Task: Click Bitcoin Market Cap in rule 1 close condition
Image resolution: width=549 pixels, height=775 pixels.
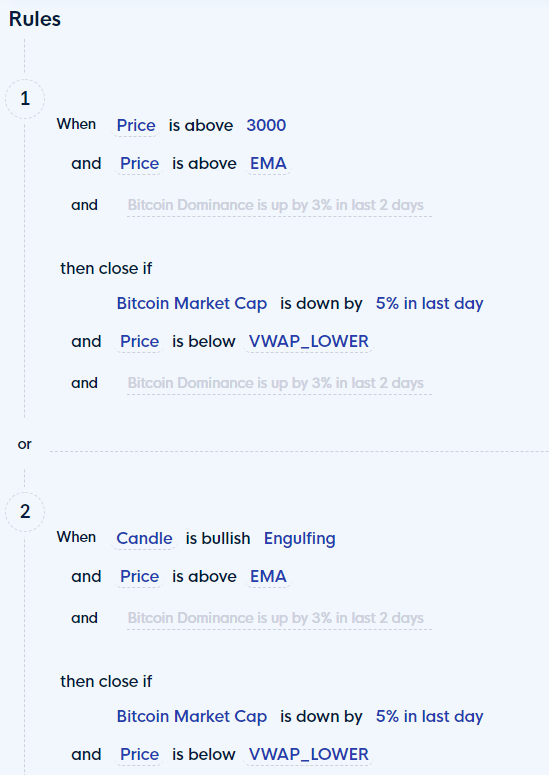Action: [x=192, y=303]
